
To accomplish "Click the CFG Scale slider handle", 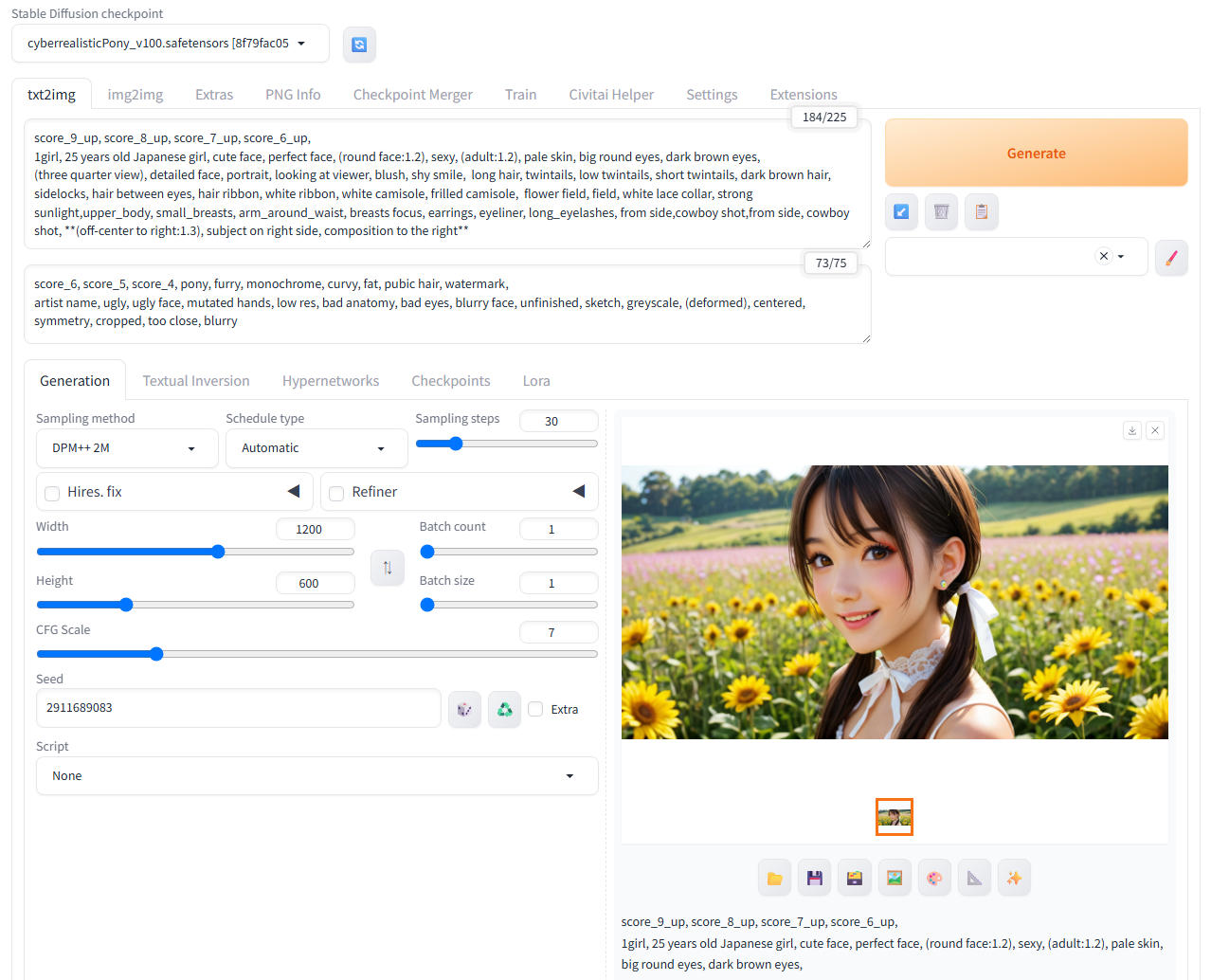I will (x=156, y=654).
